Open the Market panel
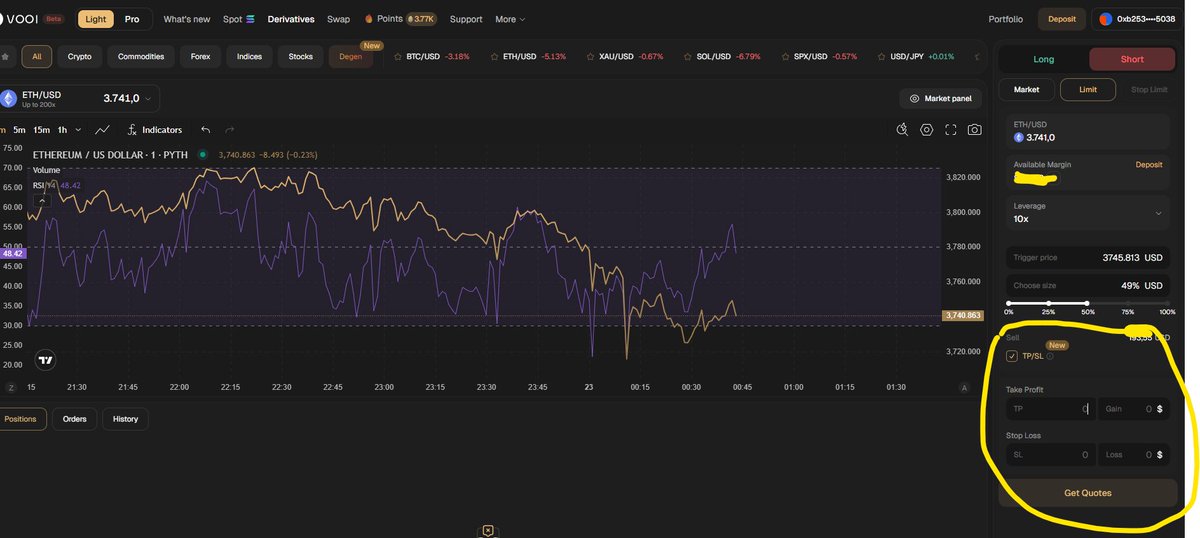Viewport: 1200px width, 538px height. tap(940, 98)
